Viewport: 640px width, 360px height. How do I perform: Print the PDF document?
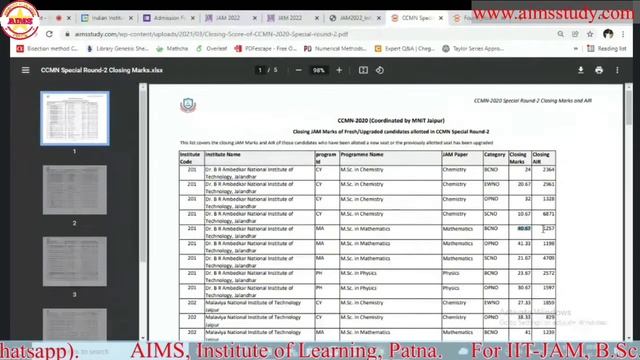click(599, 70)
